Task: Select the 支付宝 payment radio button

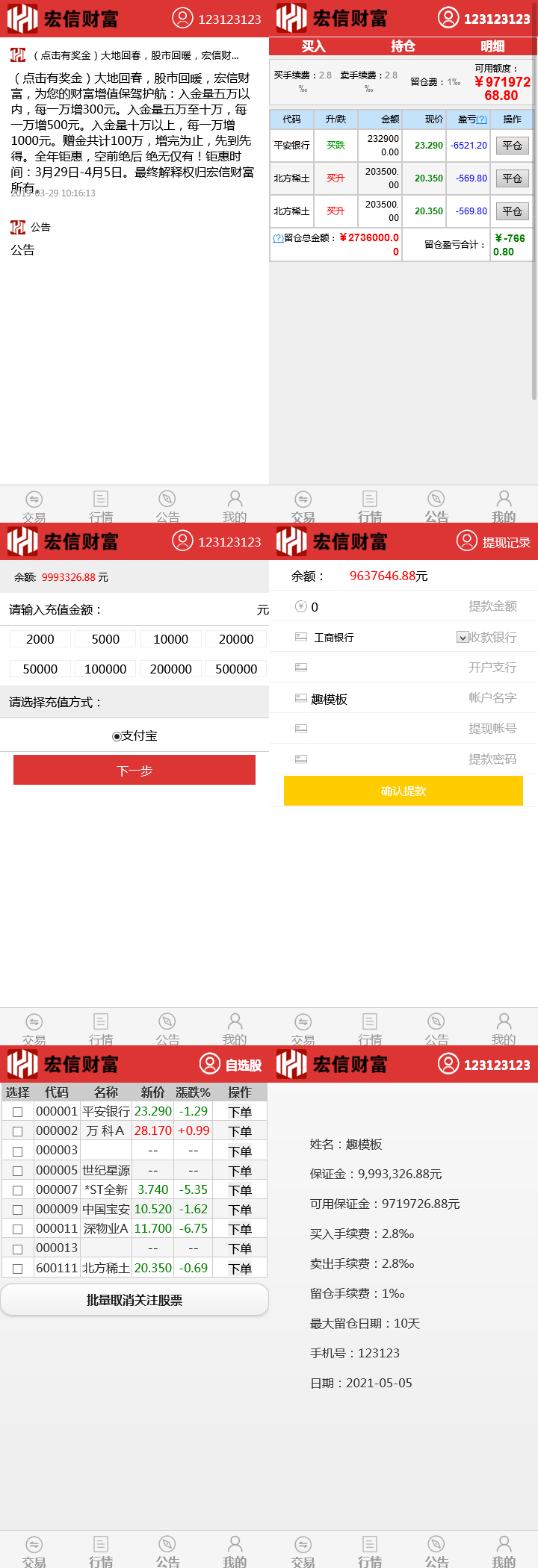Action: [x=117, y=736]
